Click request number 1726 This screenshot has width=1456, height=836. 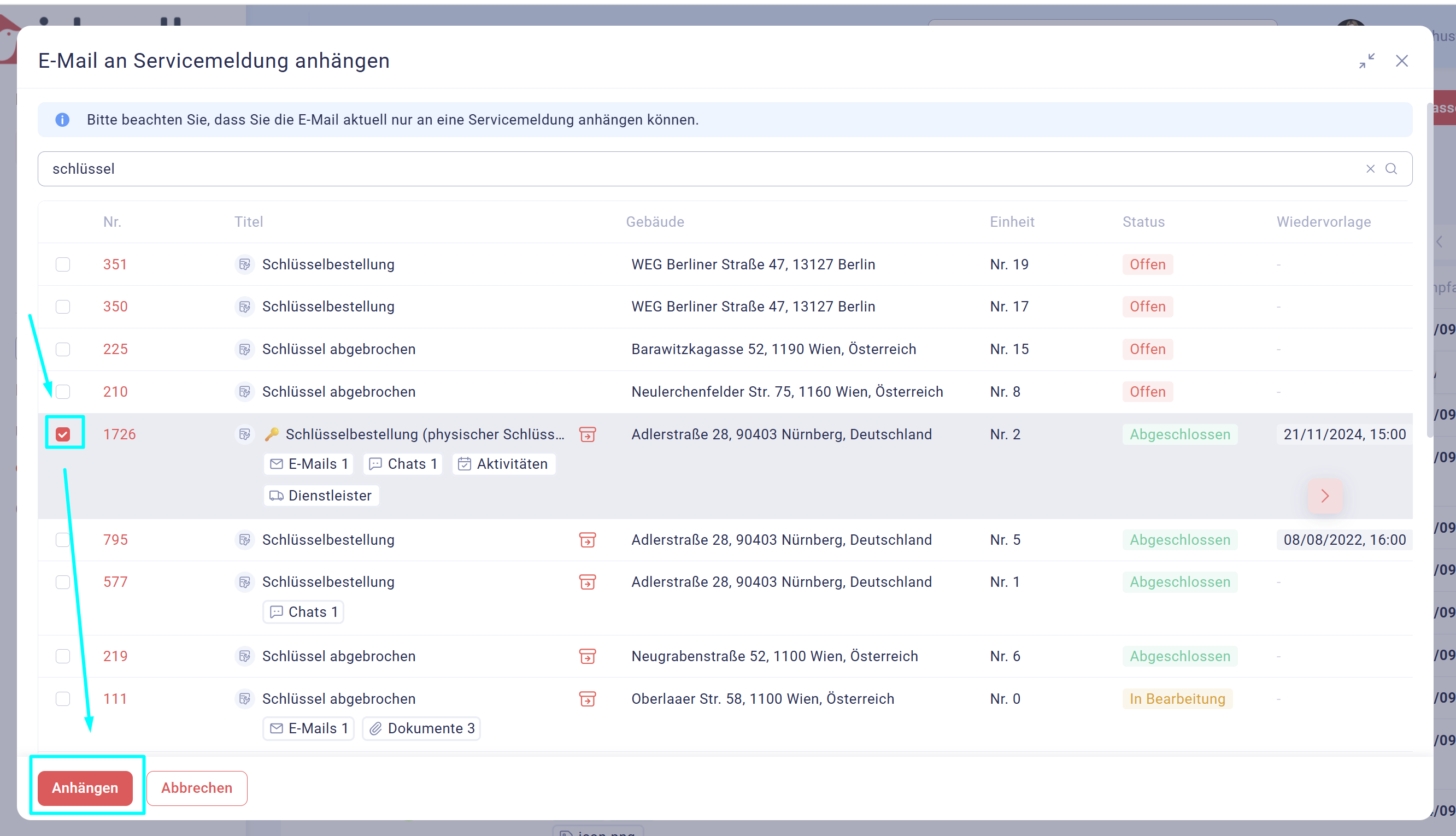pos(119,434)
